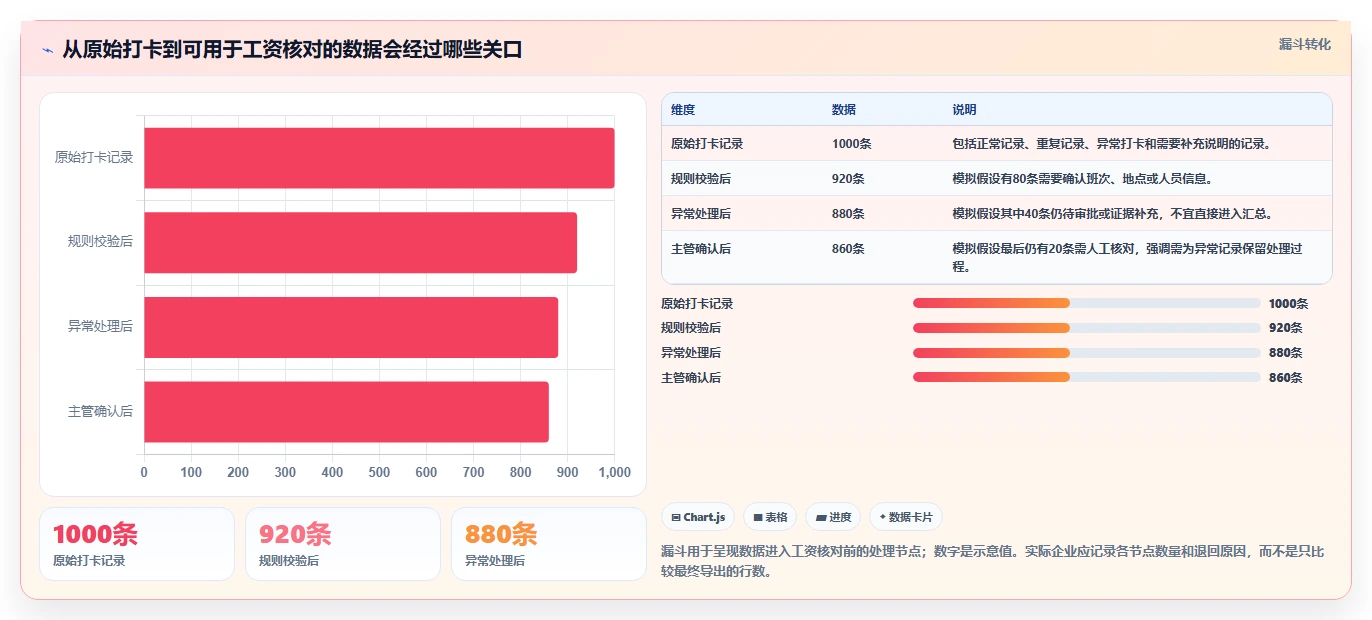
Task: Click the 1,000 x-axis tick label
Action: click(614, 472)
